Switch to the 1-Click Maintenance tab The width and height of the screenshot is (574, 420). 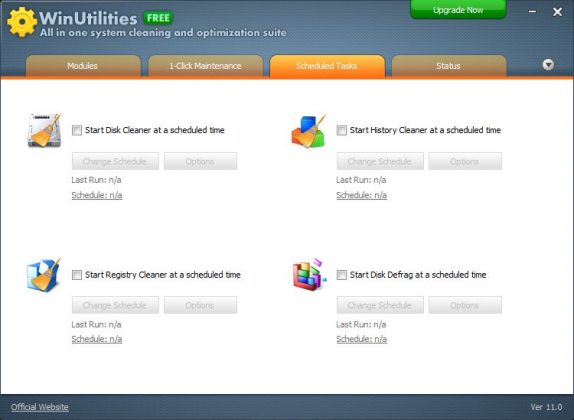coord(205,66)
